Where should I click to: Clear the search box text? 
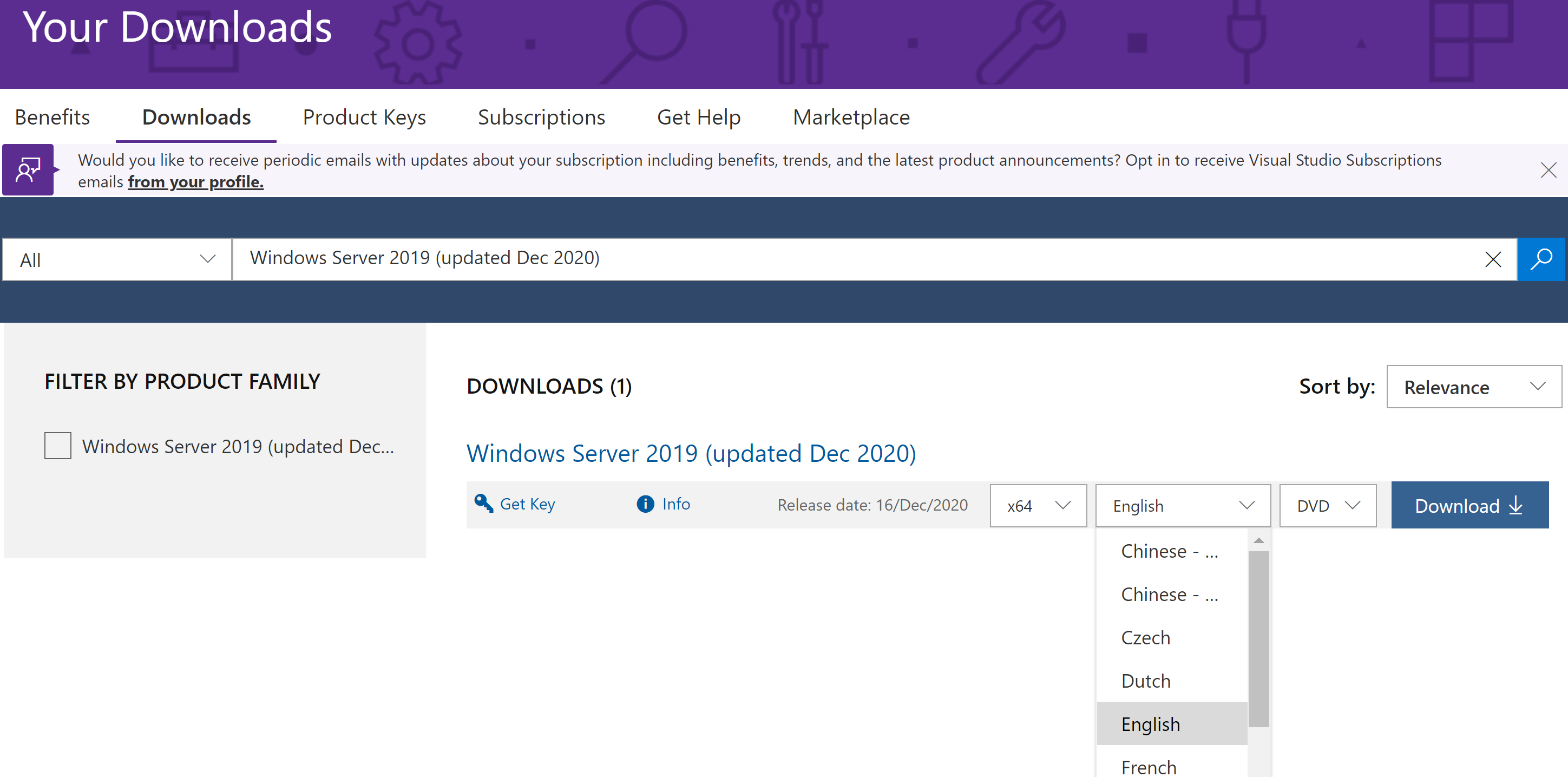[1493, 259]
